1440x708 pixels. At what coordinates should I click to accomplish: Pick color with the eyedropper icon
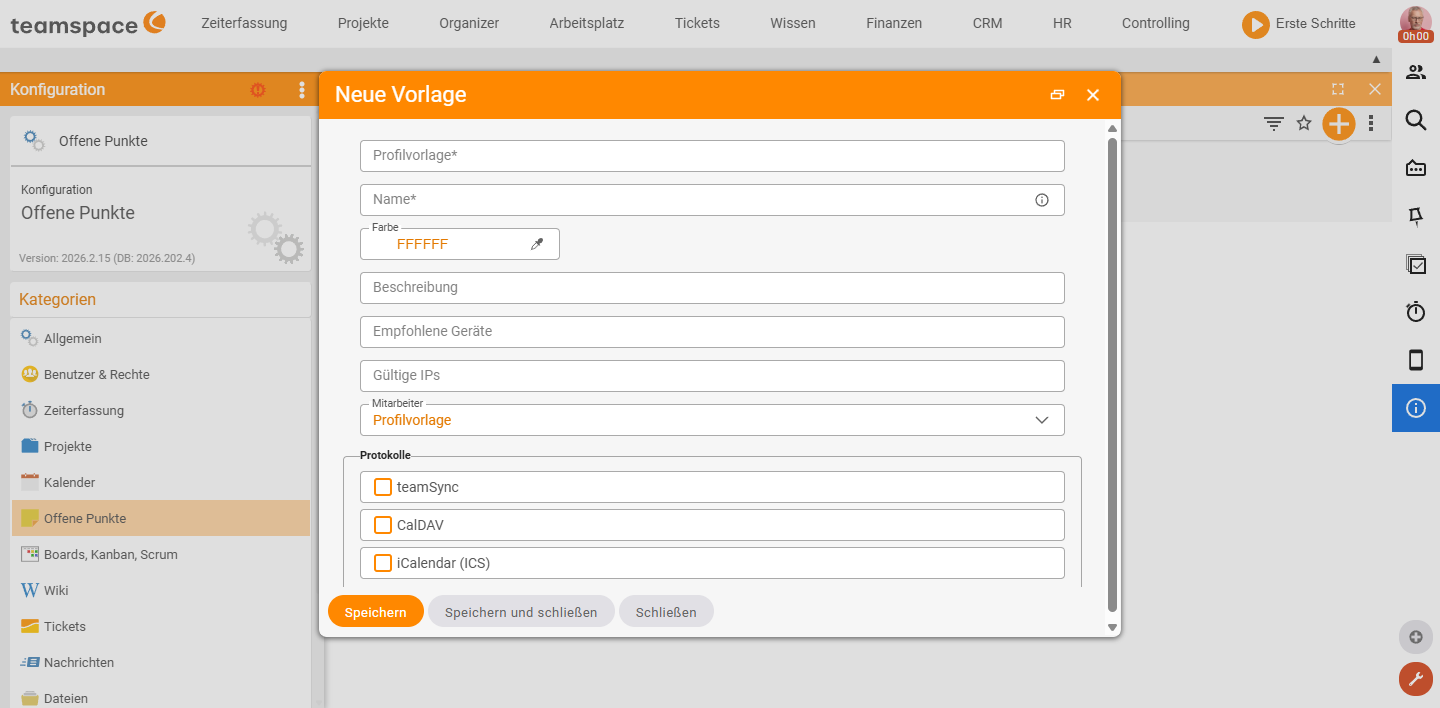[537, 244]
